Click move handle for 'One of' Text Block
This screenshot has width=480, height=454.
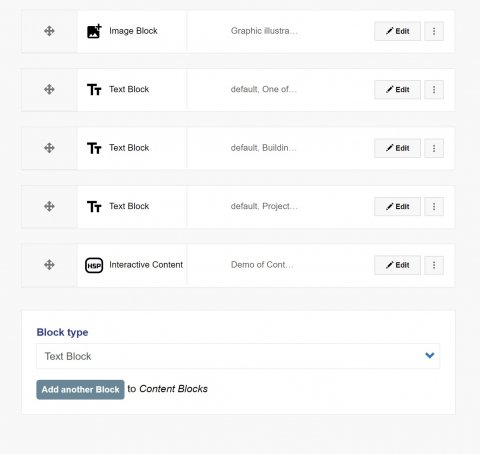[x=49, y=89]
